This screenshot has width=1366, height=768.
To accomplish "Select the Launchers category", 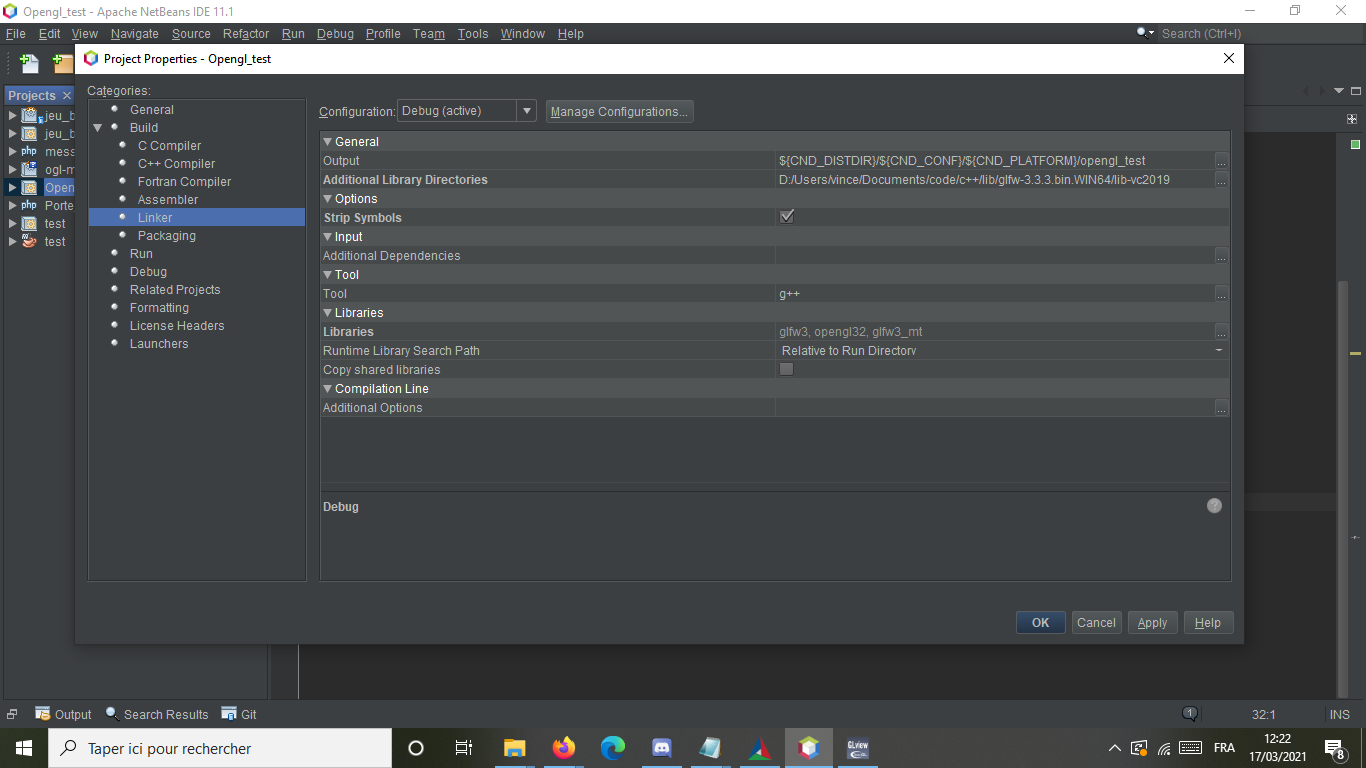I will click(159, 344).
